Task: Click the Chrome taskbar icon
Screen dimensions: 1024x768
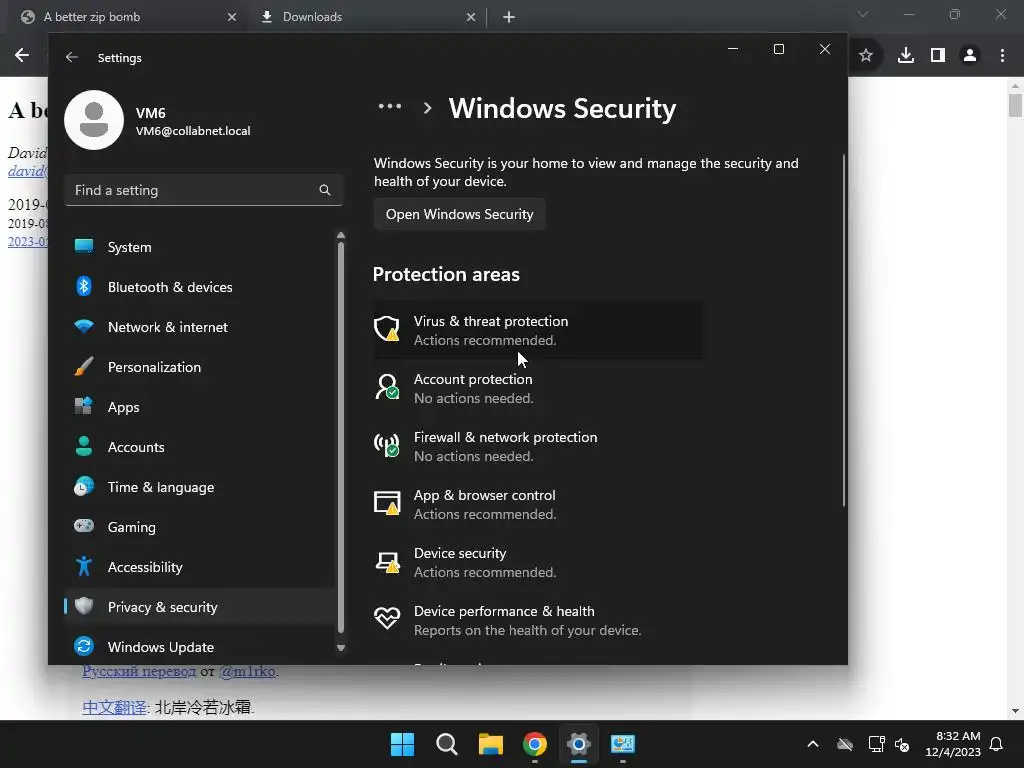Action: click(535, 744)
